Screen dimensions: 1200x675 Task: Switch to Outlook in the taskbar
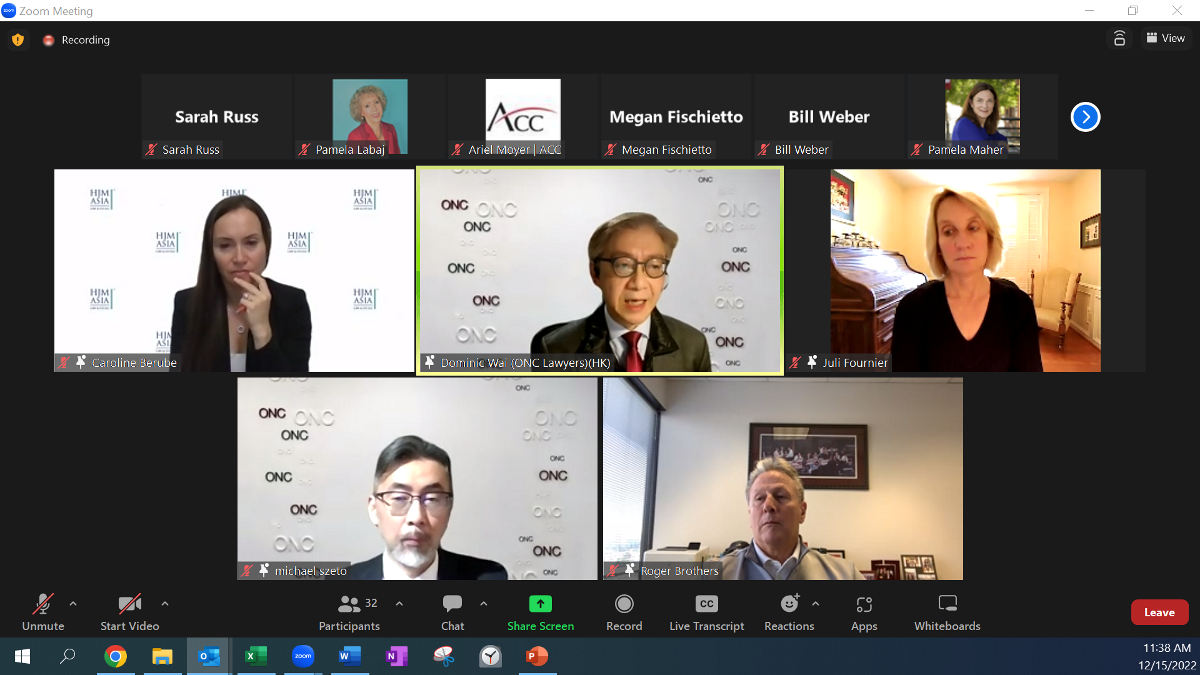(x=209, y=656)
